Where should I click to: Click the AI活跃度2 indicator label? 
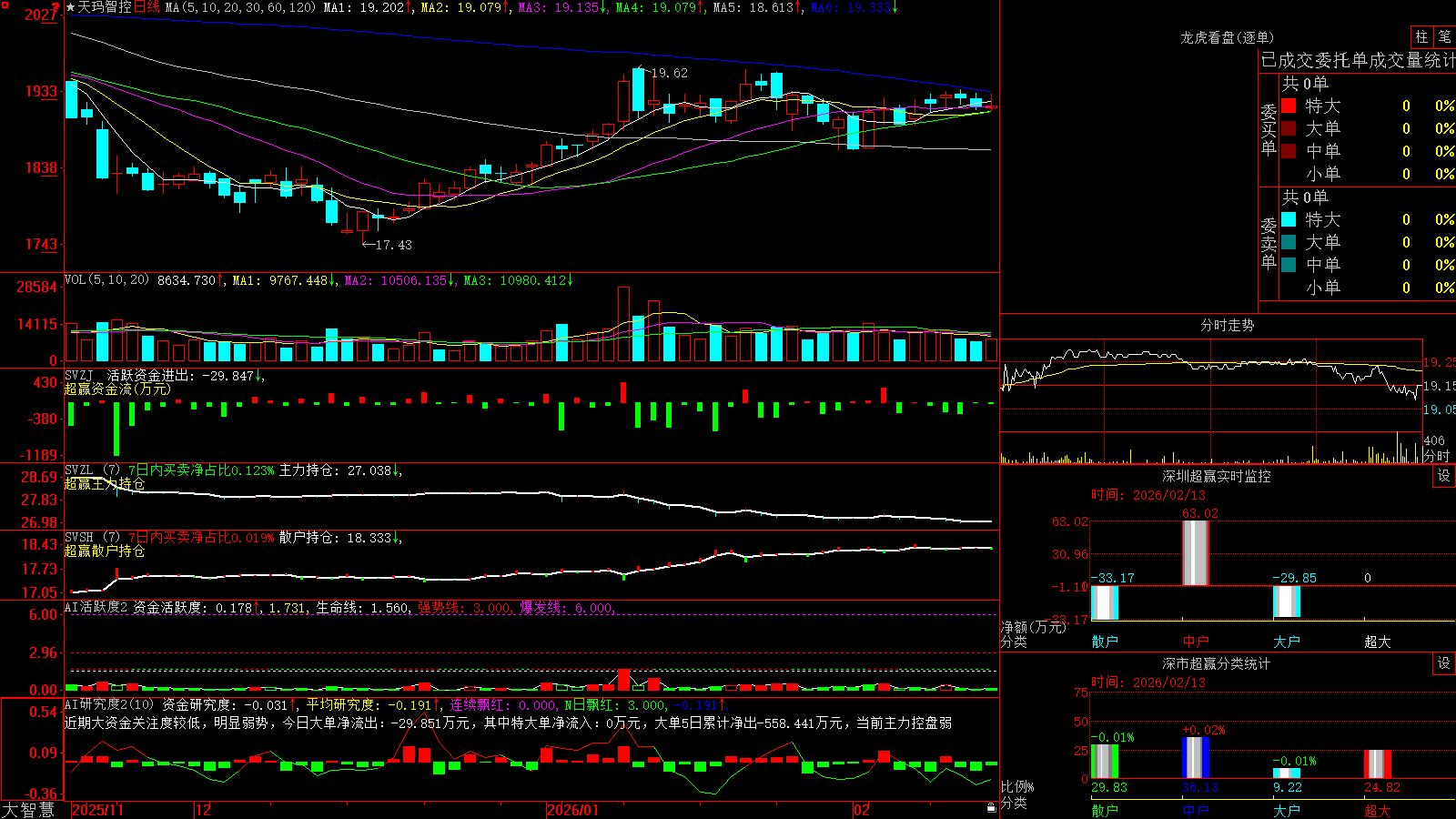96,607
